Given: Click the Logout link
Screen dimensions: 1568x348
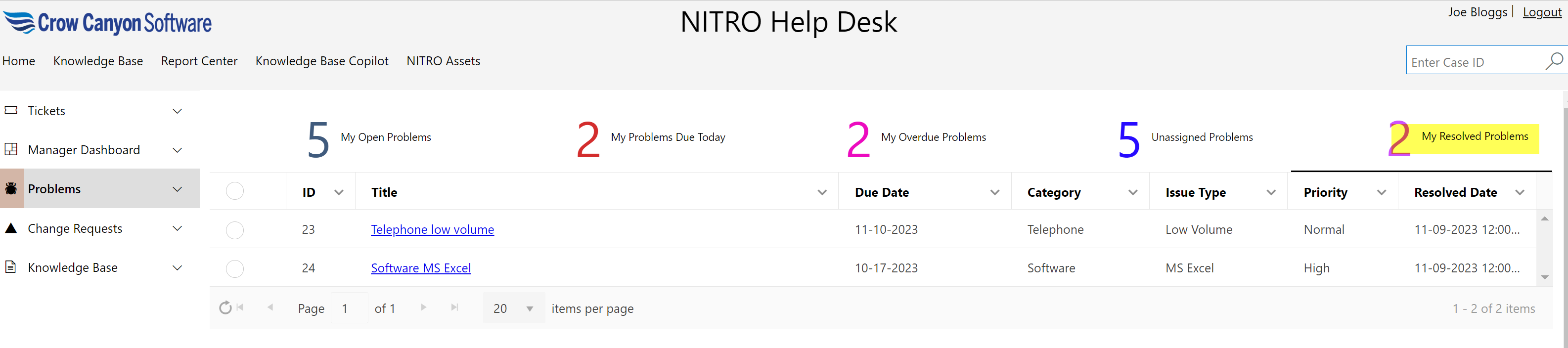Looking at the screenshot, I should point(1542,12).
